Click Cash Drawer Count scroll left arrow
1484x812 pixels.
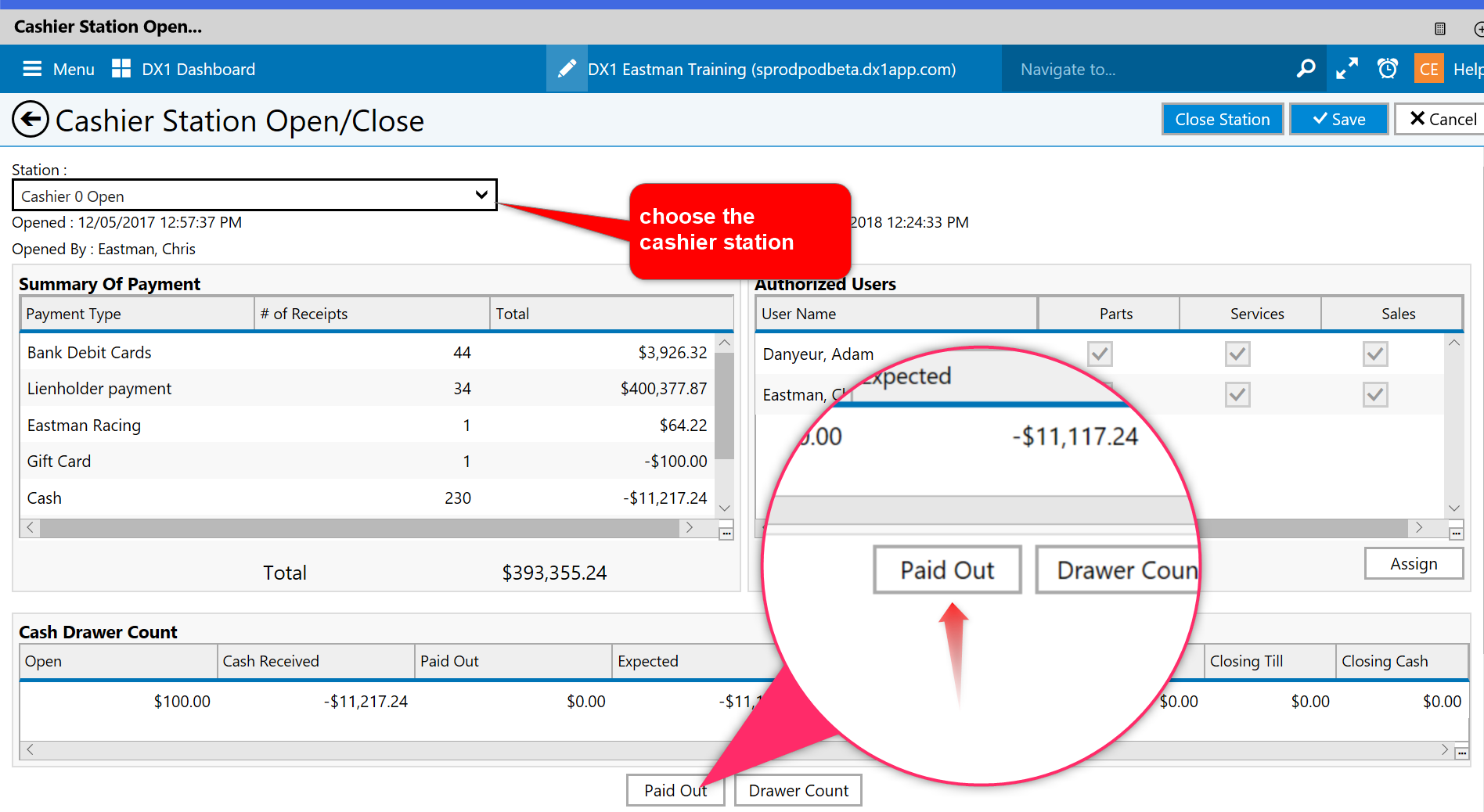tap(30, 749)
